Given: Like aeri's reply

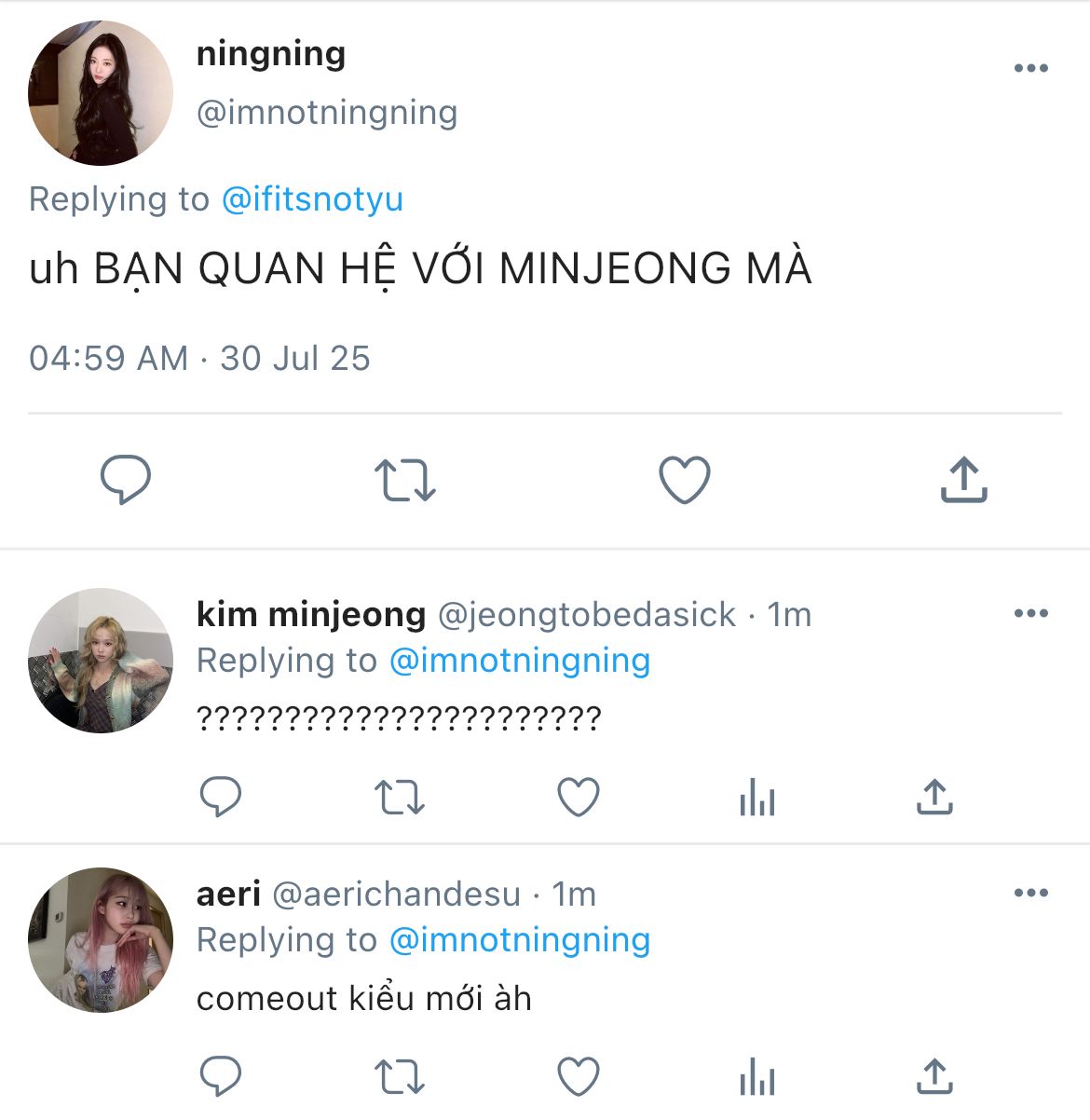Looking at the screenshot, I should click(578, 1077).
